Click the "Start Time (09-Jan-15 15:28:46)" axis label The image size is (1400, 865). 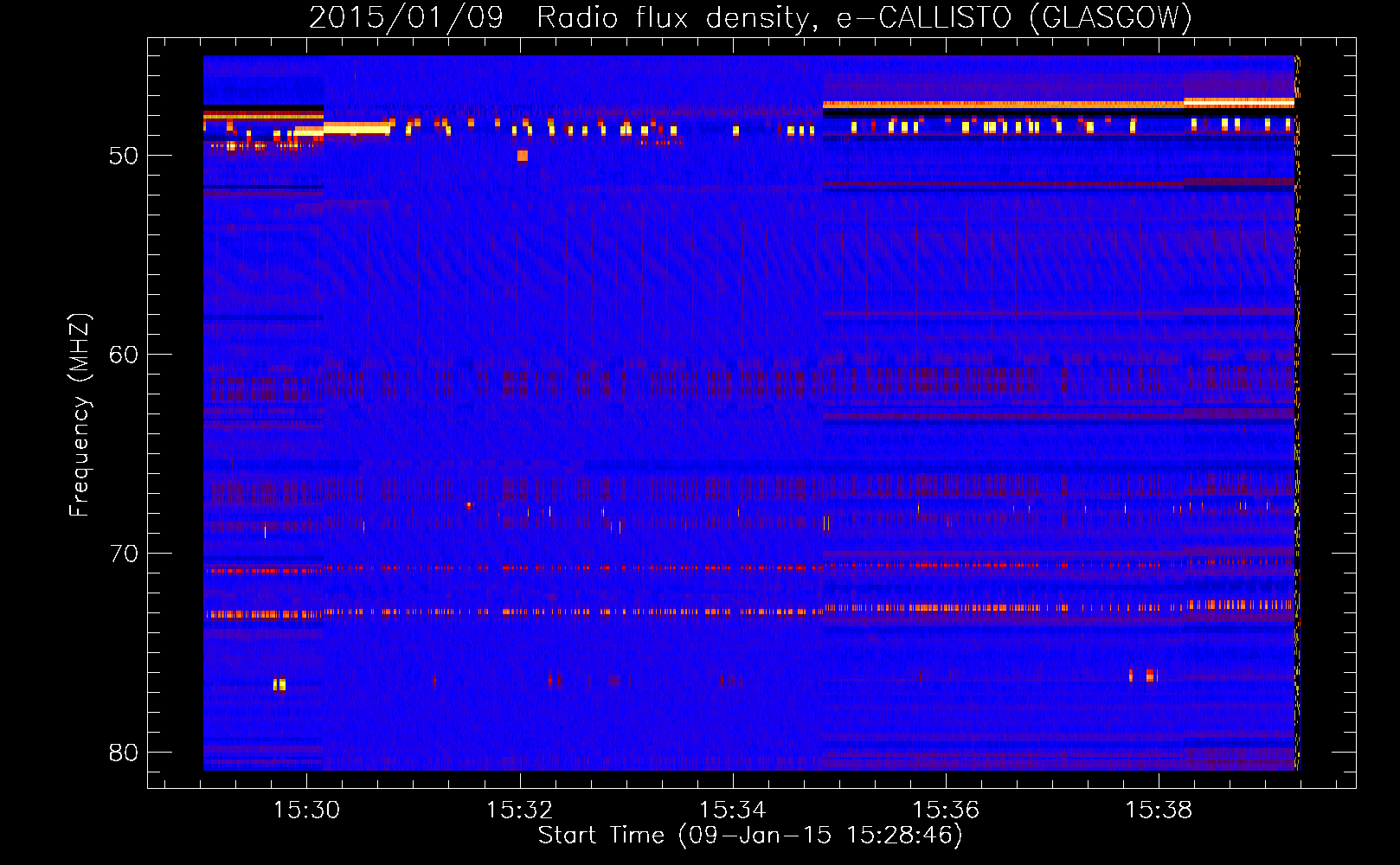pyautogui.click(x=750, y=836)
